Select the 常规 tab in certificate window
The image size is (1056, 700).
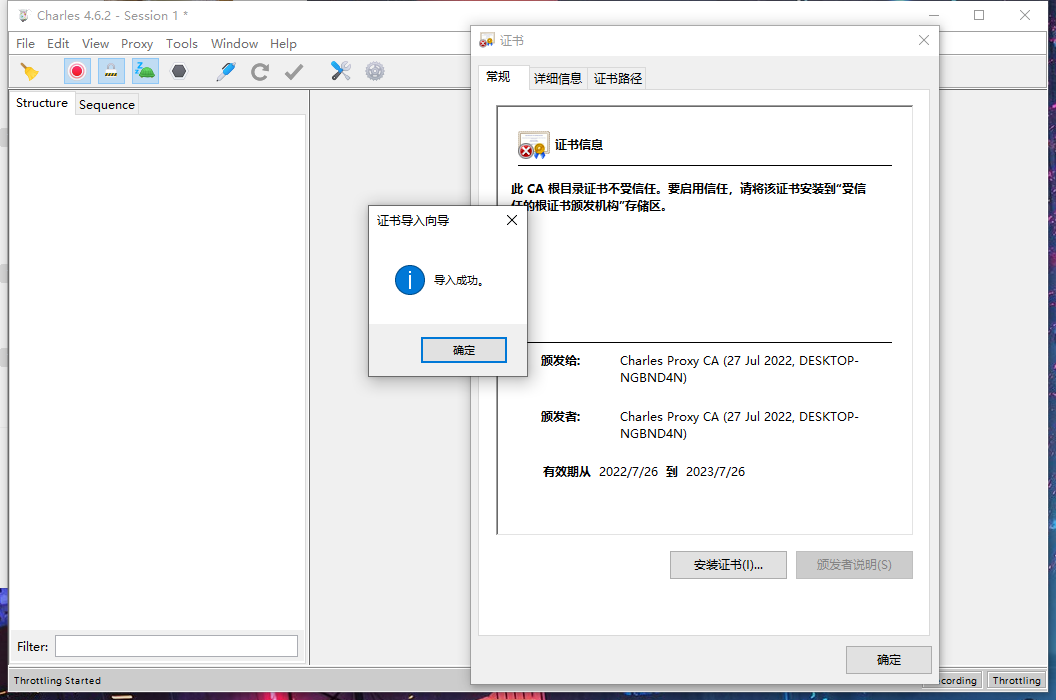tap(498, 77)
